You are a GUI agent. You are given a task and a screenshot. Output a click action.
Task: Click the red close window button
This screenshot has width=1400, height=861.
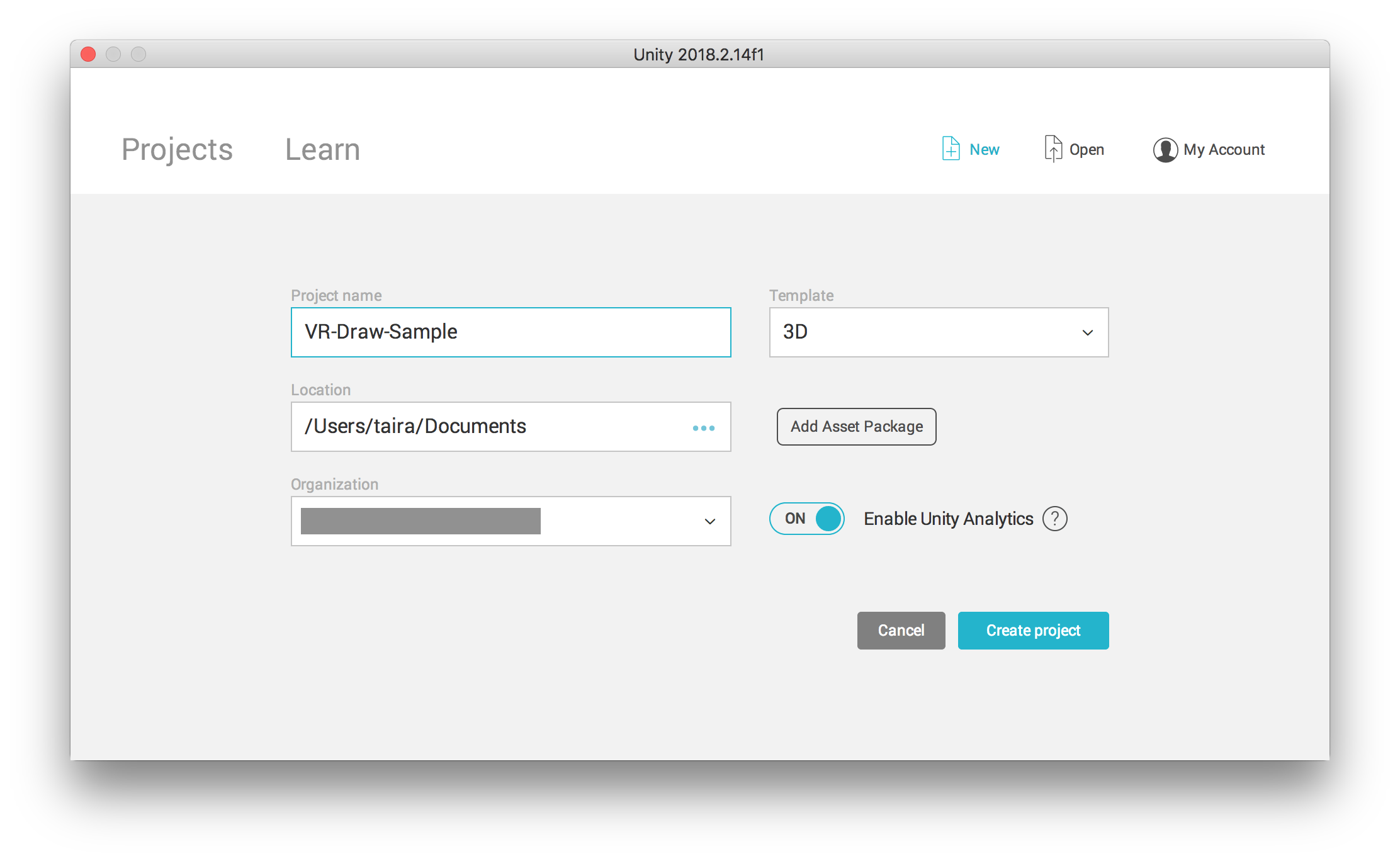click(x=89, y=55)
